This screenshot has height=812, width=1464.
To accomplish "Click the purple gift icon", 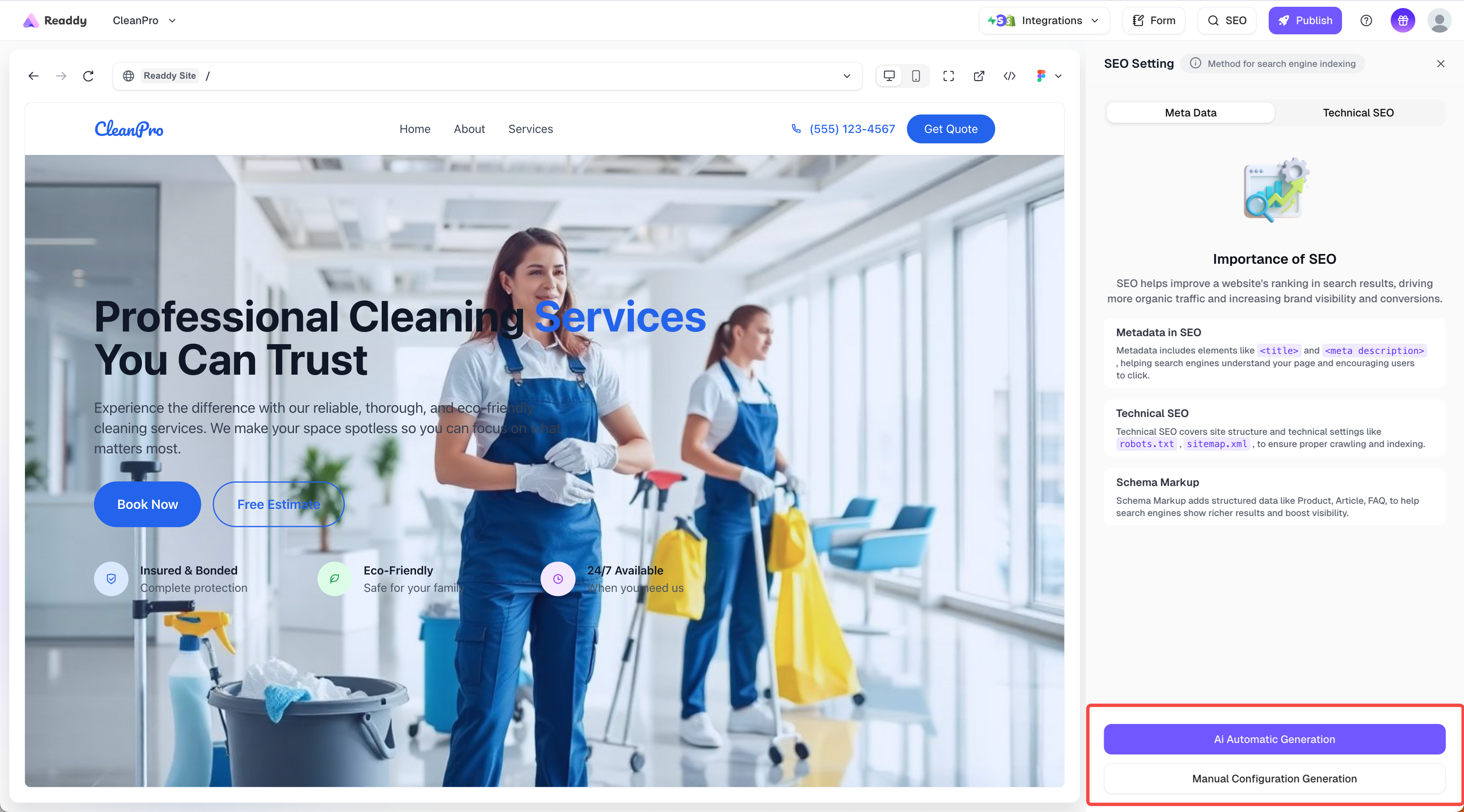I will (x=1403, y=20).
